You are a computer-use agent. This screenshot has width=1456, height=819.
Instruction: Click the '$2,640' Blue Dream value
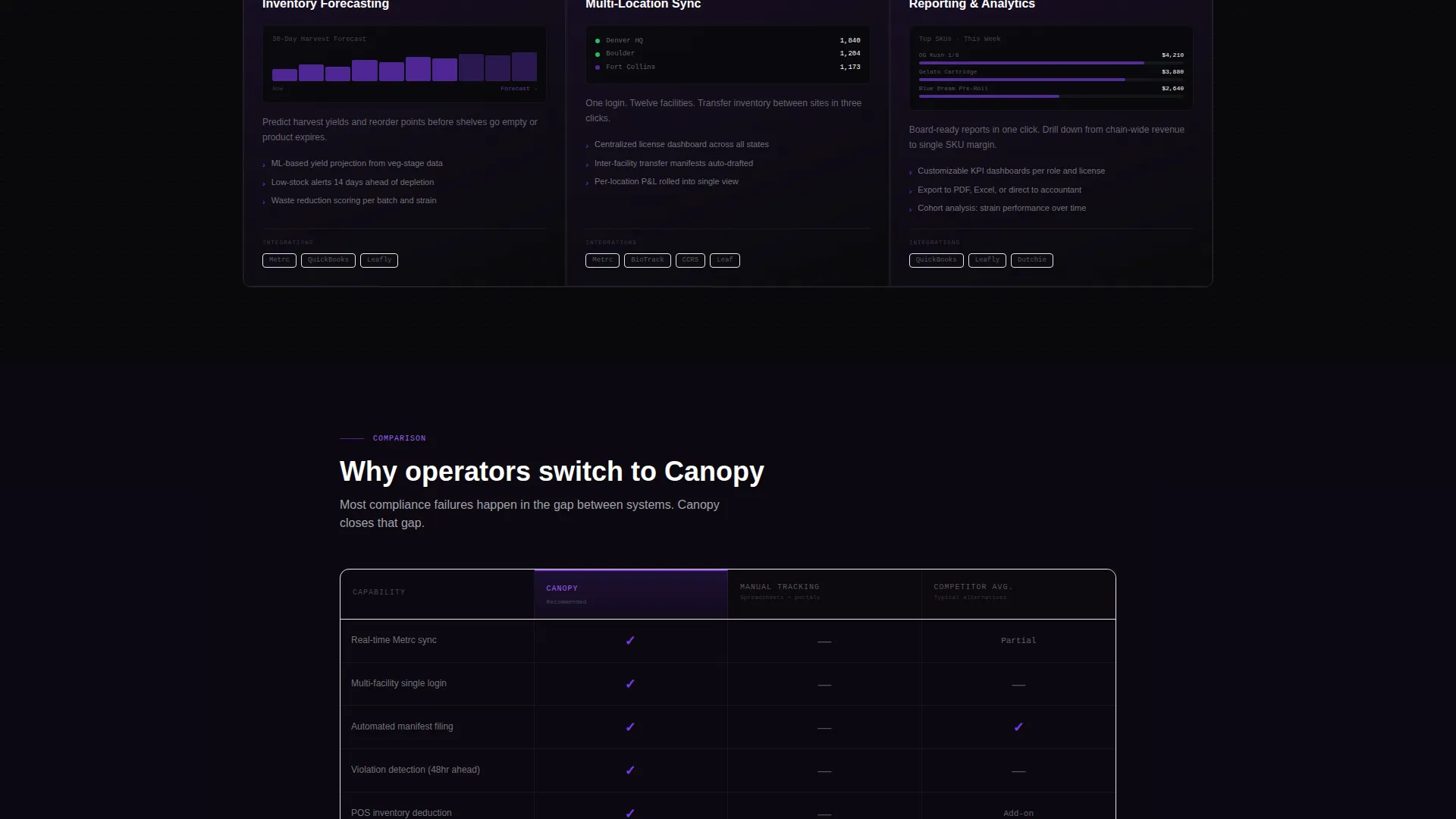pos(1172,89)
